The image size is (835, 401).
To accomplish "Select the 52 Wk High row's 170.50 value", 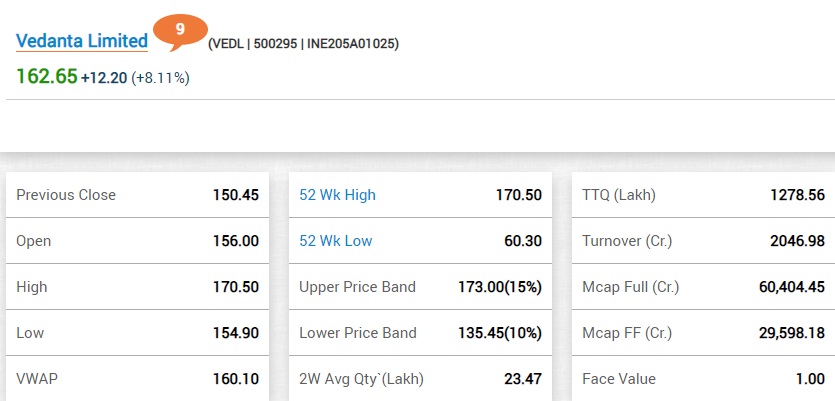I will (519, 195).
